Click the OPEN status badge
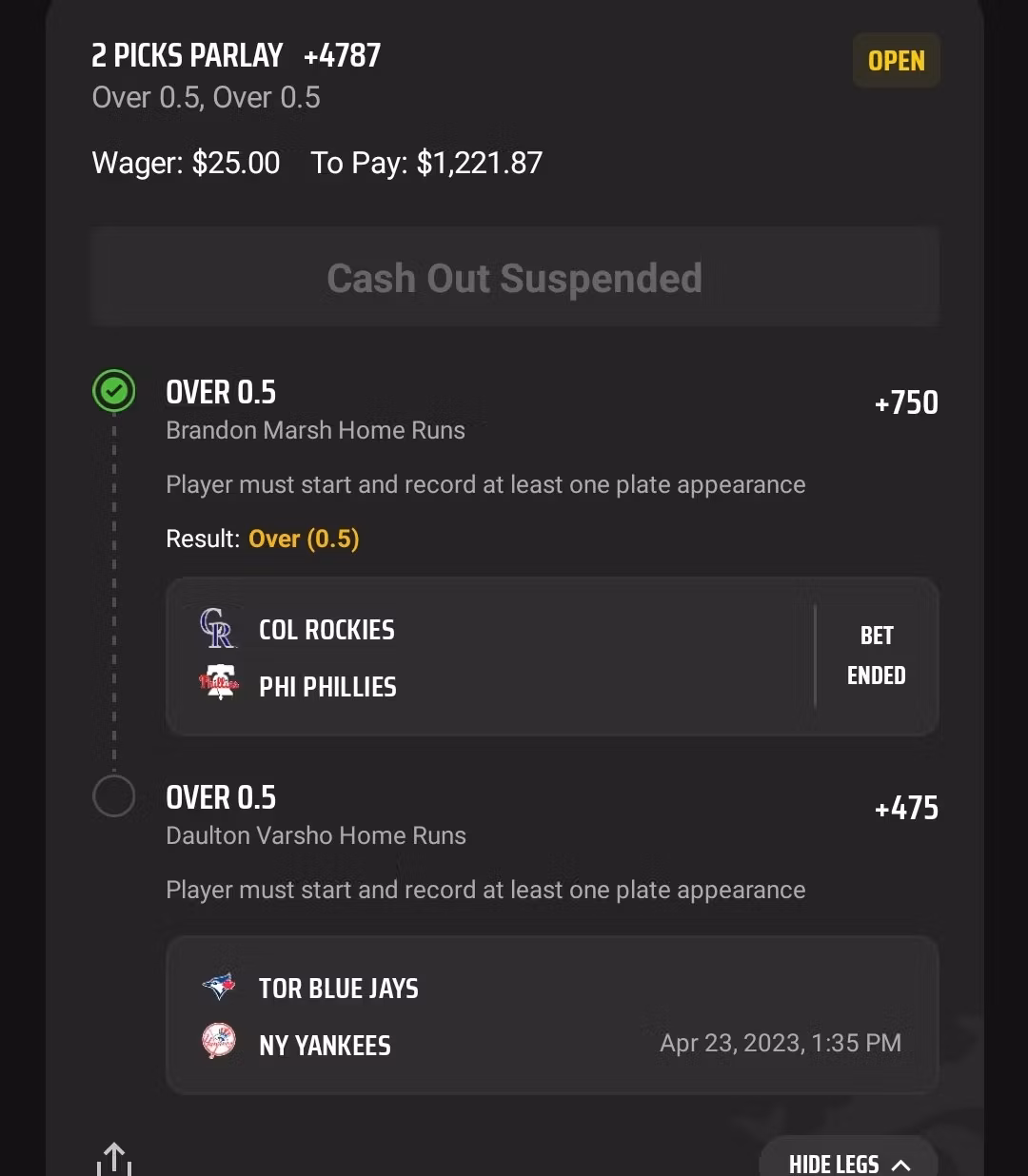Viewport: 1028px width, 1176px height. point(896,61)
